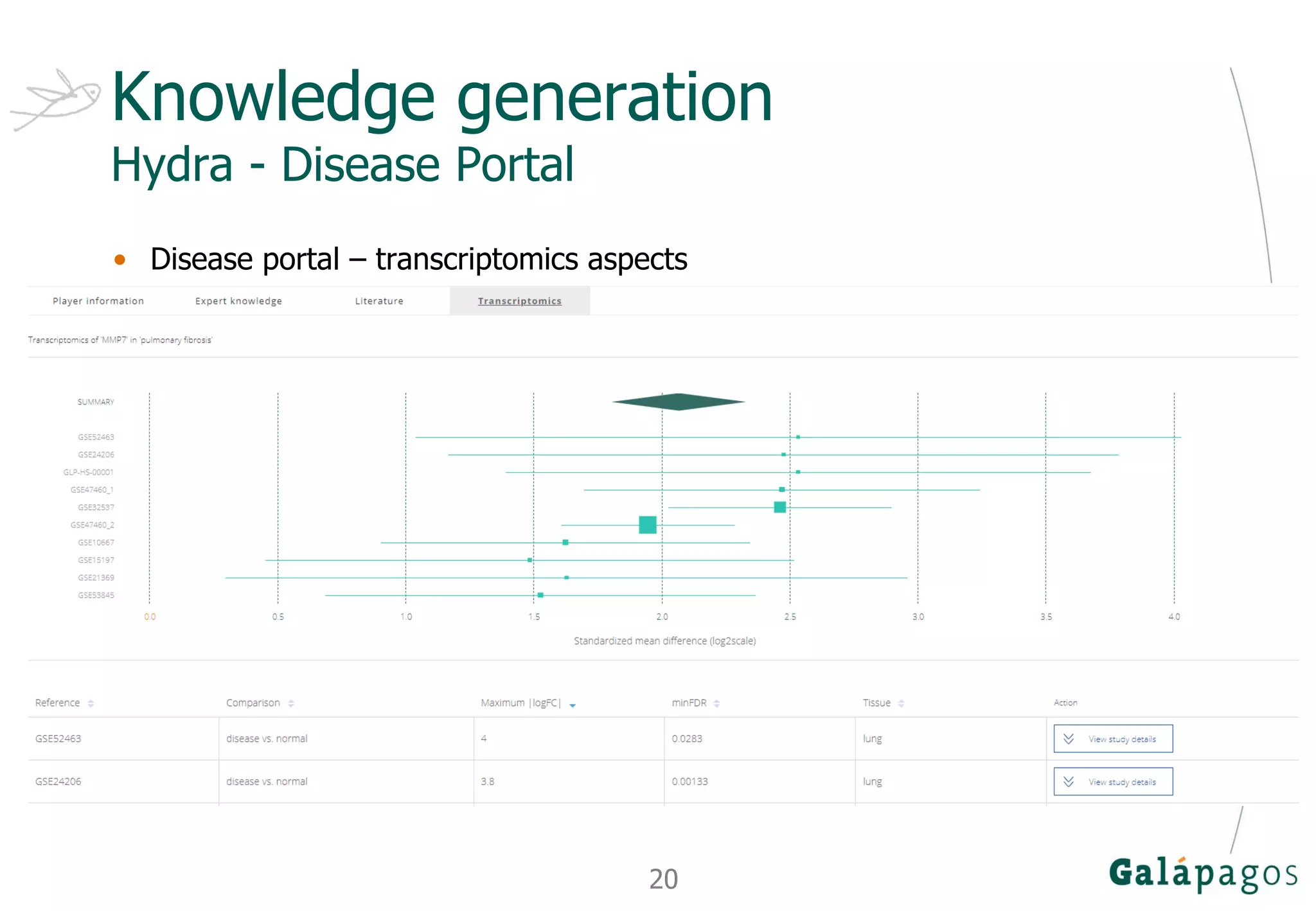Toggle Maximum |logFC| descending sort arrow
Screen dimensions: 1316x911
[x=573, y=705]
